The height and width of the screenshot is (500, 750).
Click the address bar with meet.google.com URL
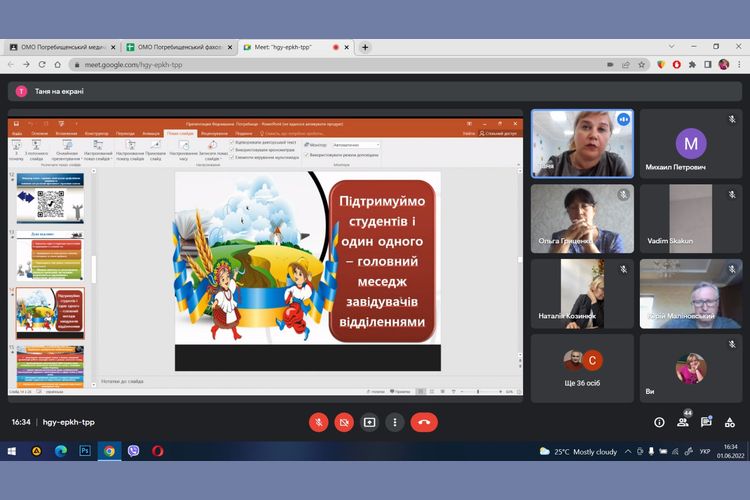click(x=300, y=65)
